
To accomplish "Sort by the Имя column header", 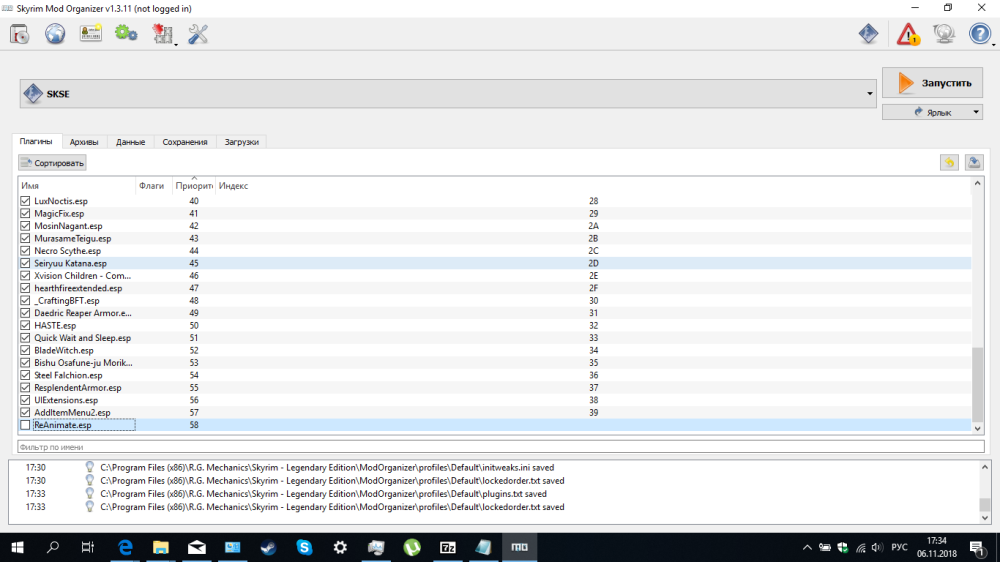I will click(77, 186).
